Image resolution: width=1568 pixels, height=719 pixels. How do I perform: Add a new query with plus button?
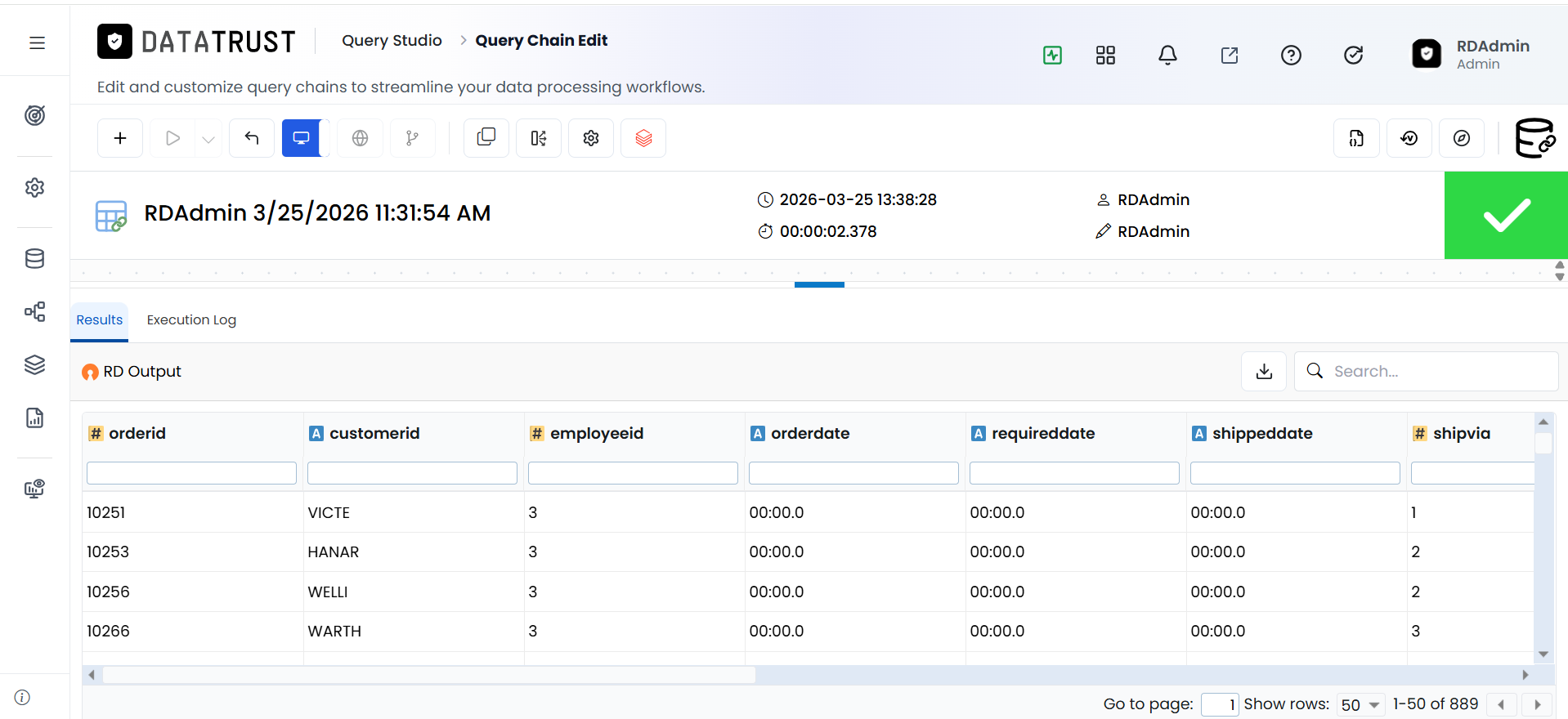[120, 138]
